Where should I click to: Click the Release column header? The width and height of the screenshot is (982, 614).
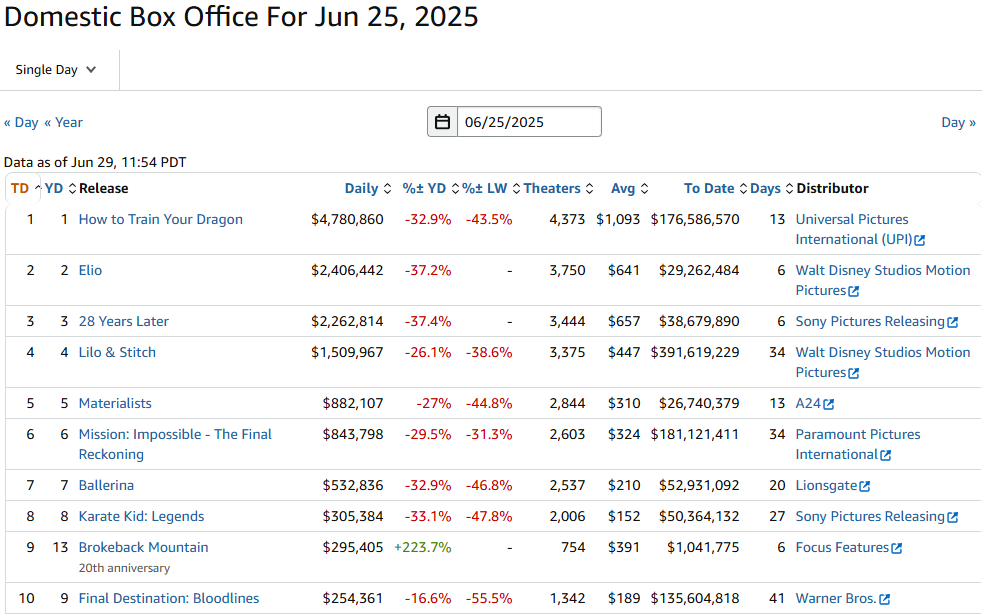click(x=103, y=189)
